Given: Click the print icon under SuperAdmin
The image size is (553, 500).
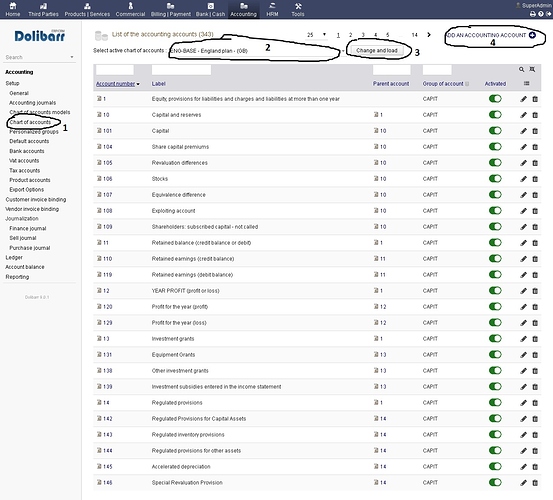Looking at the screenshot, I should (533, 14).
